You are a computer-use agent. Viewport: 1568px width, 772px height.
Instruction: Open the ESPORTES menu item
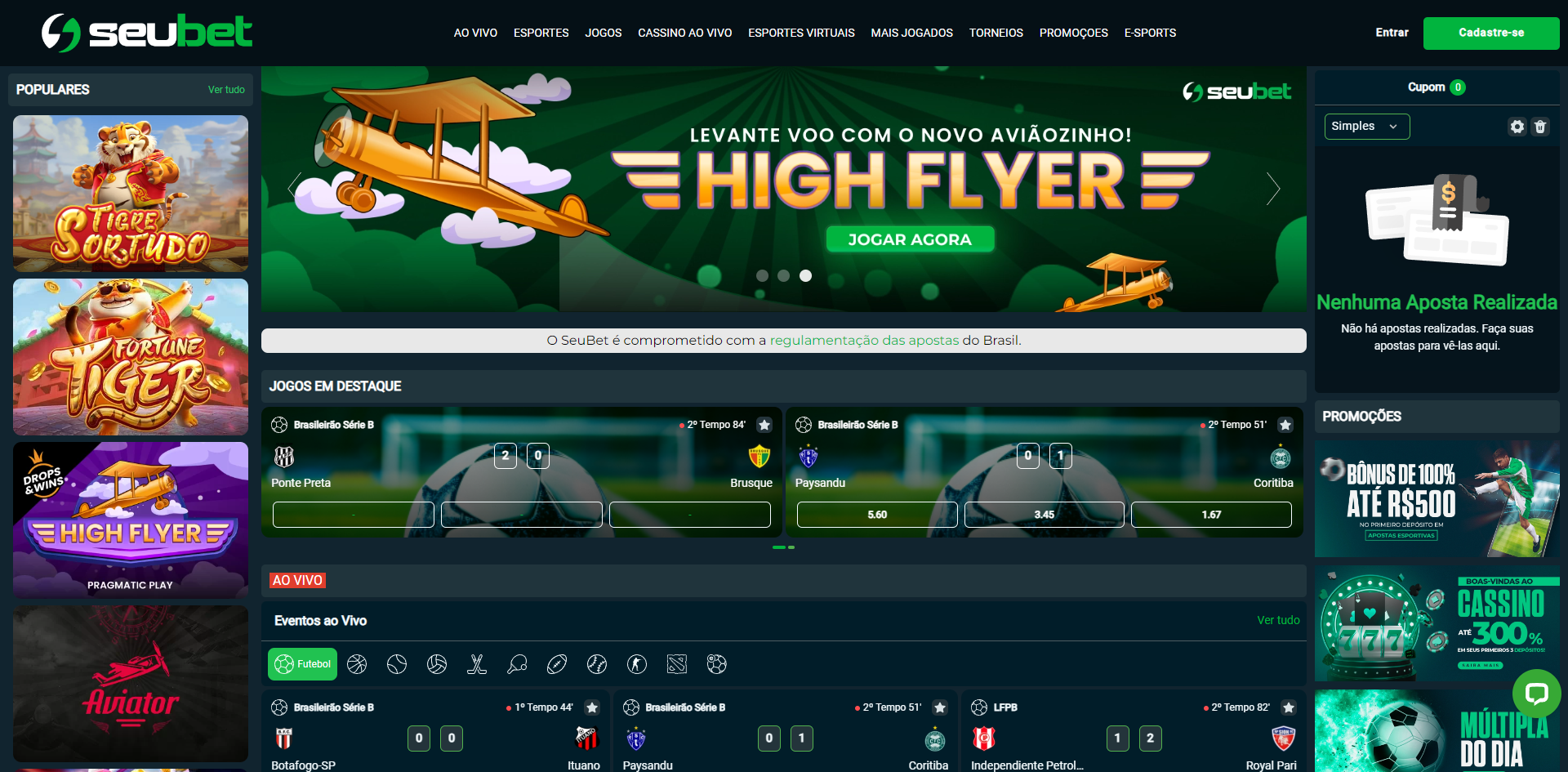[x=541, y=33]
